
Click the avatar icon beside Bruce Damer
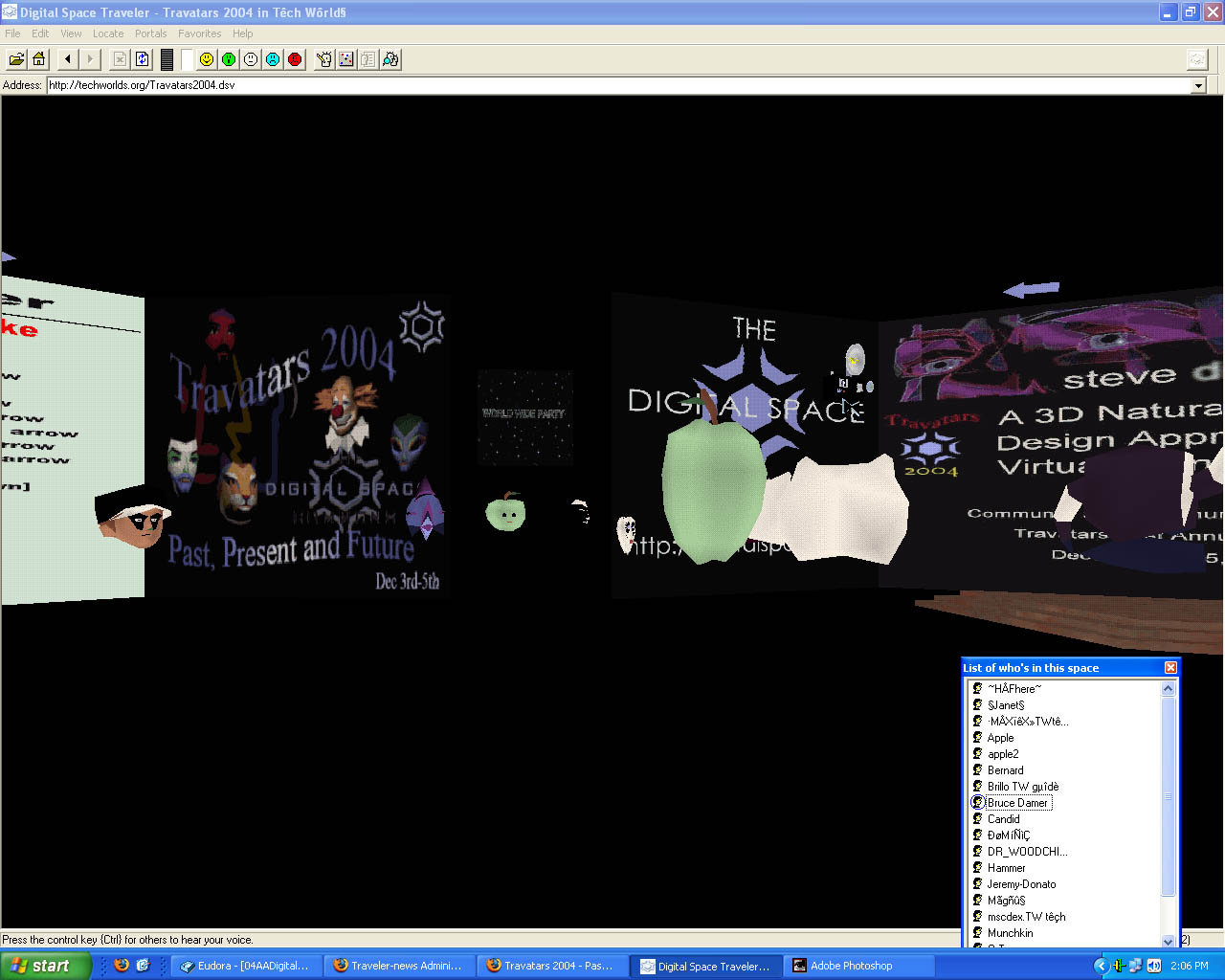(977, 803)
